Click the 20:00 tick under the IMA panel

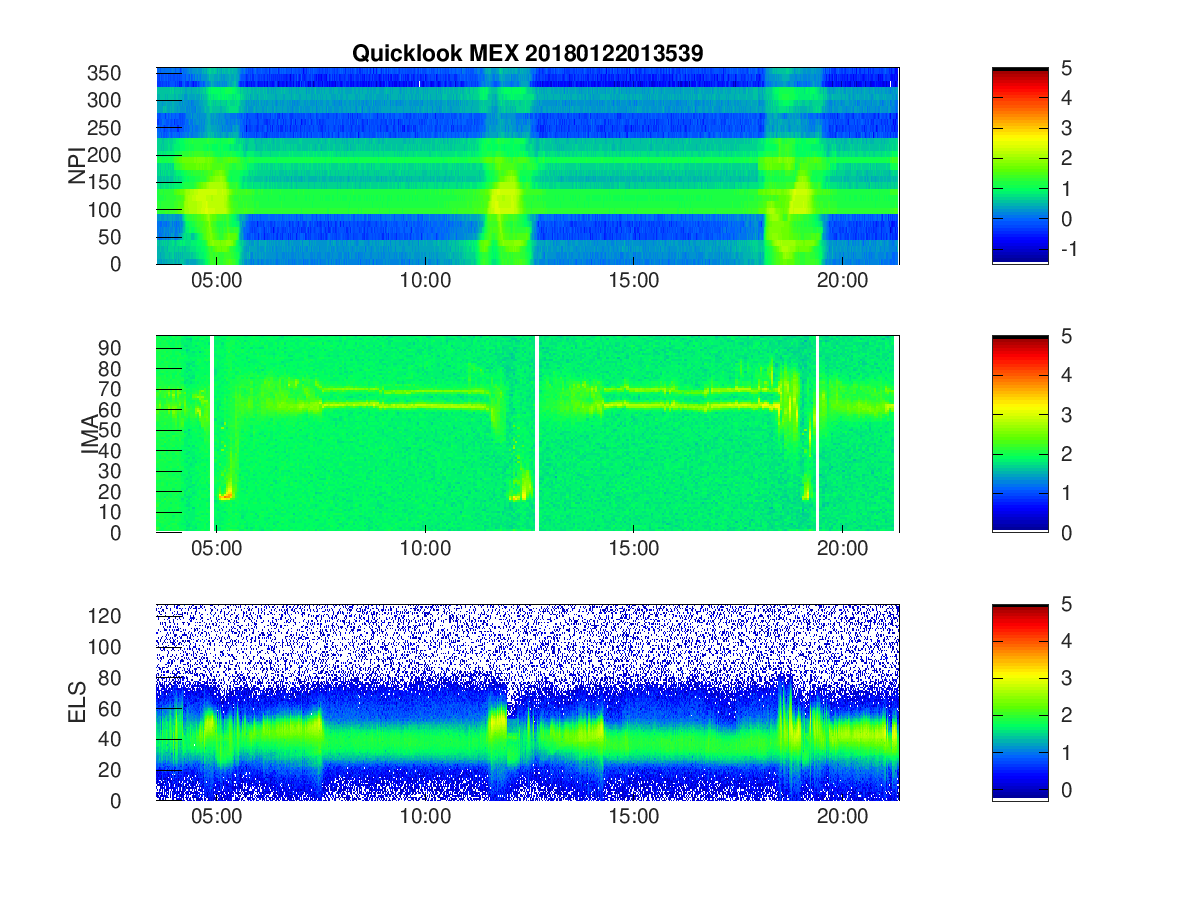tap(843, 549)
